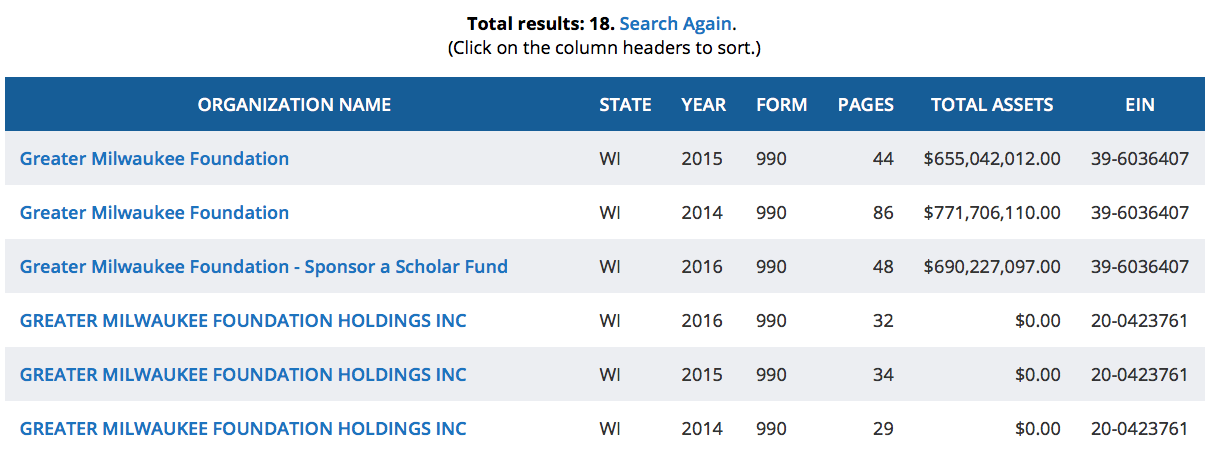The height and width of the screenshot is (451, 1231).
Task: Click the Search Again link
Action: tap(675, 23)
